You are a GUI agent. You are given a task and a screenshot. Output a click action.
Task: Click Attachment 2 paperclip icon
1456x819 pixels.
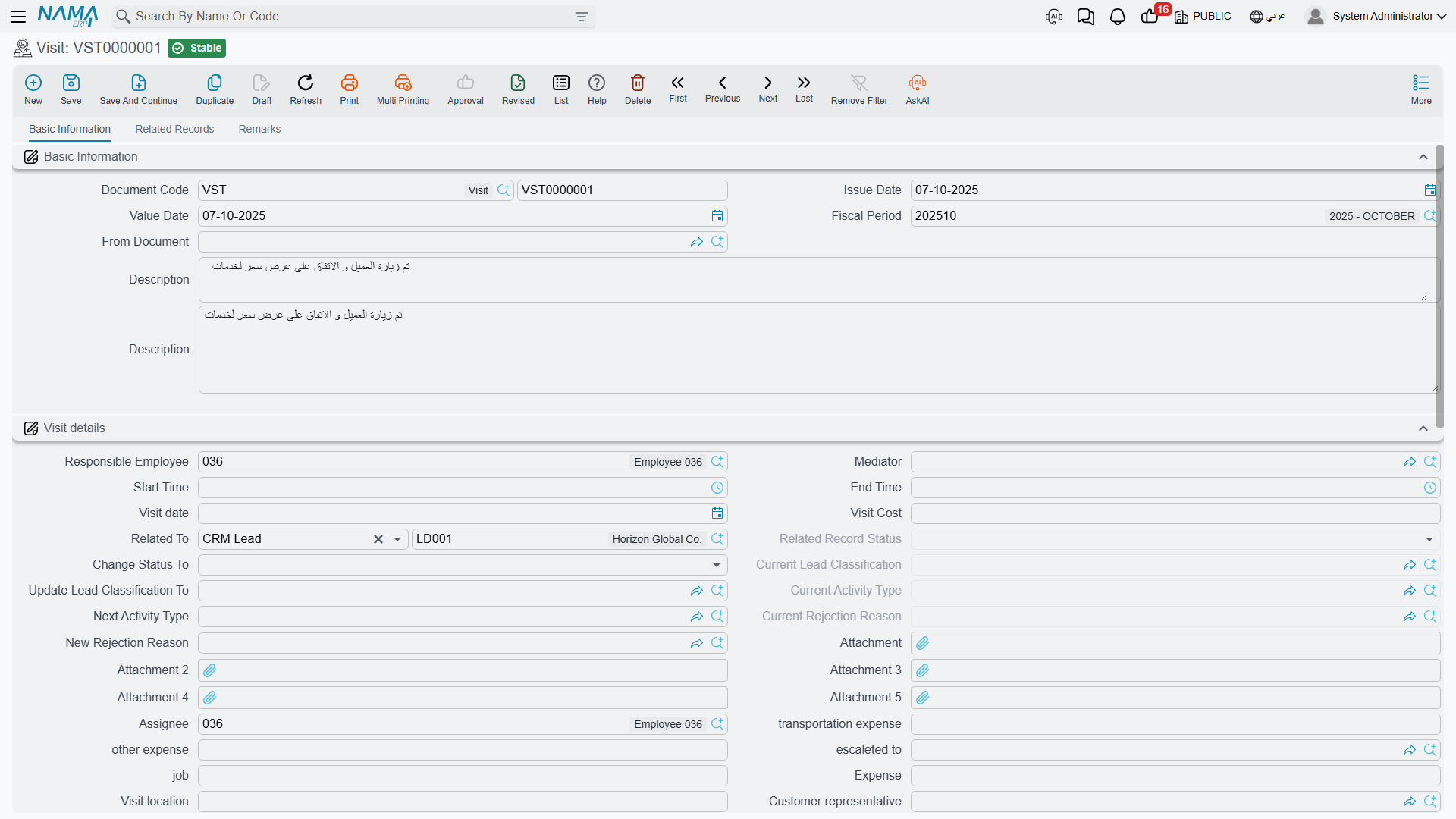(x=210, y=670)
